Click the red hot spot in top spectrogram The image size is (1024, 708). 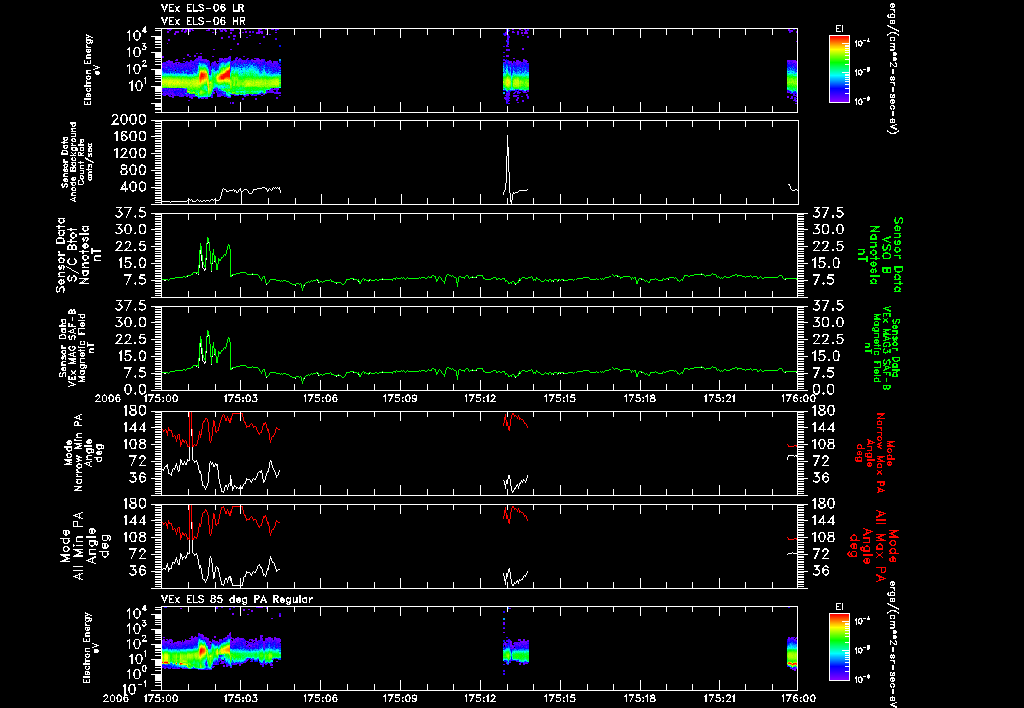(223, 74)
